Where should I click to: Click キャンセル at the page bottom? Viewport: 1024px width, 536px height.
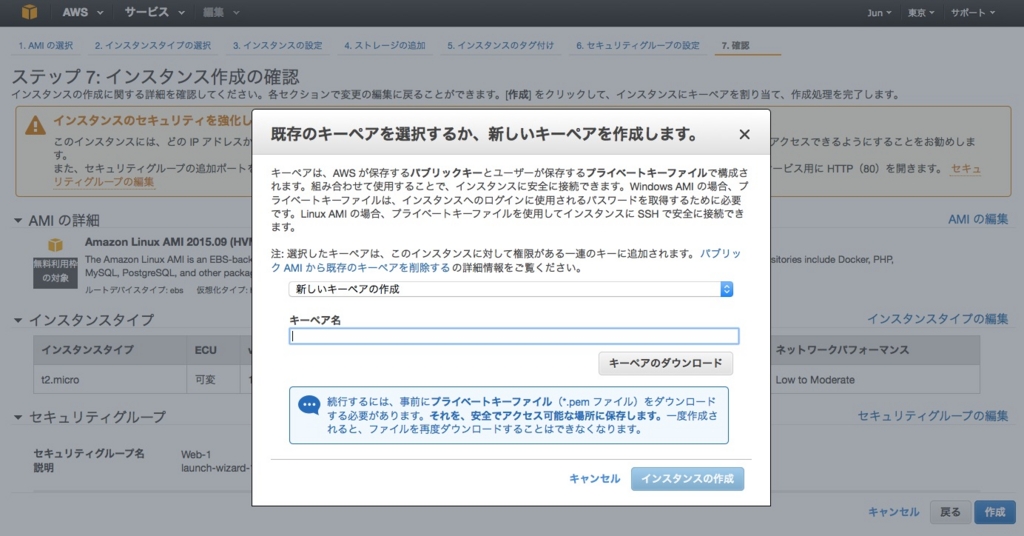[x=893, y=512]
